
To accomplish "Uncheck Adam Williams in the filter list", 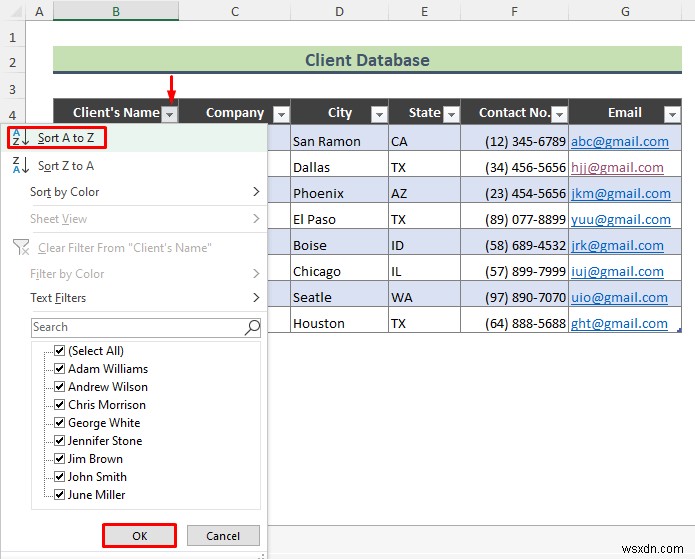I will pos(59,368).
